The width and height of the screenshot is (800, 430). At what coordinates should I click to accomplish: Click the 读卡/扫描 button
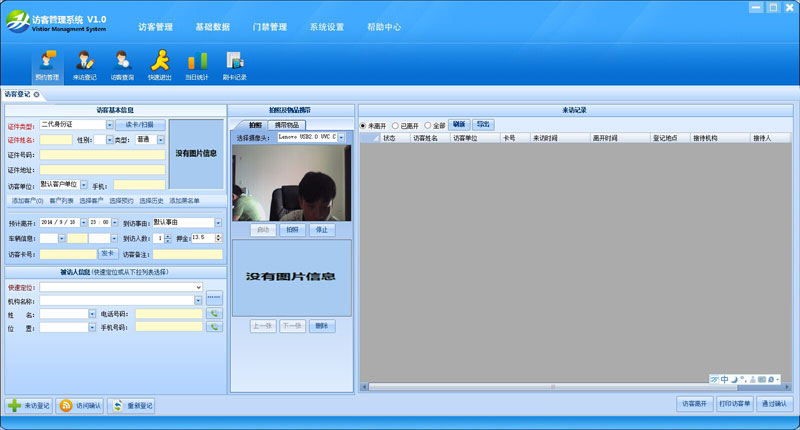point(140,124)
